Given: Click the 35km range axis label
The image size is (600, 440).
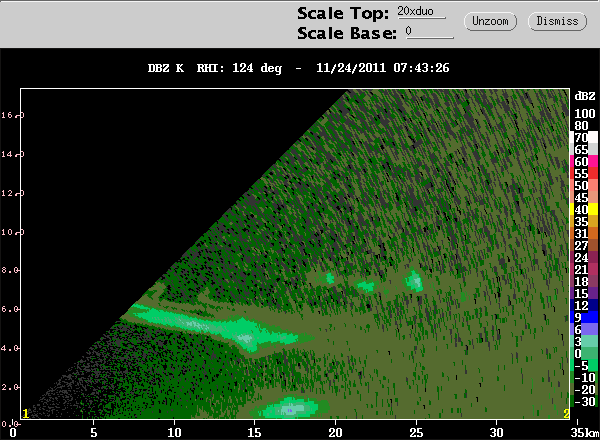Looking at the screenshot, I should tap(584, 433).
